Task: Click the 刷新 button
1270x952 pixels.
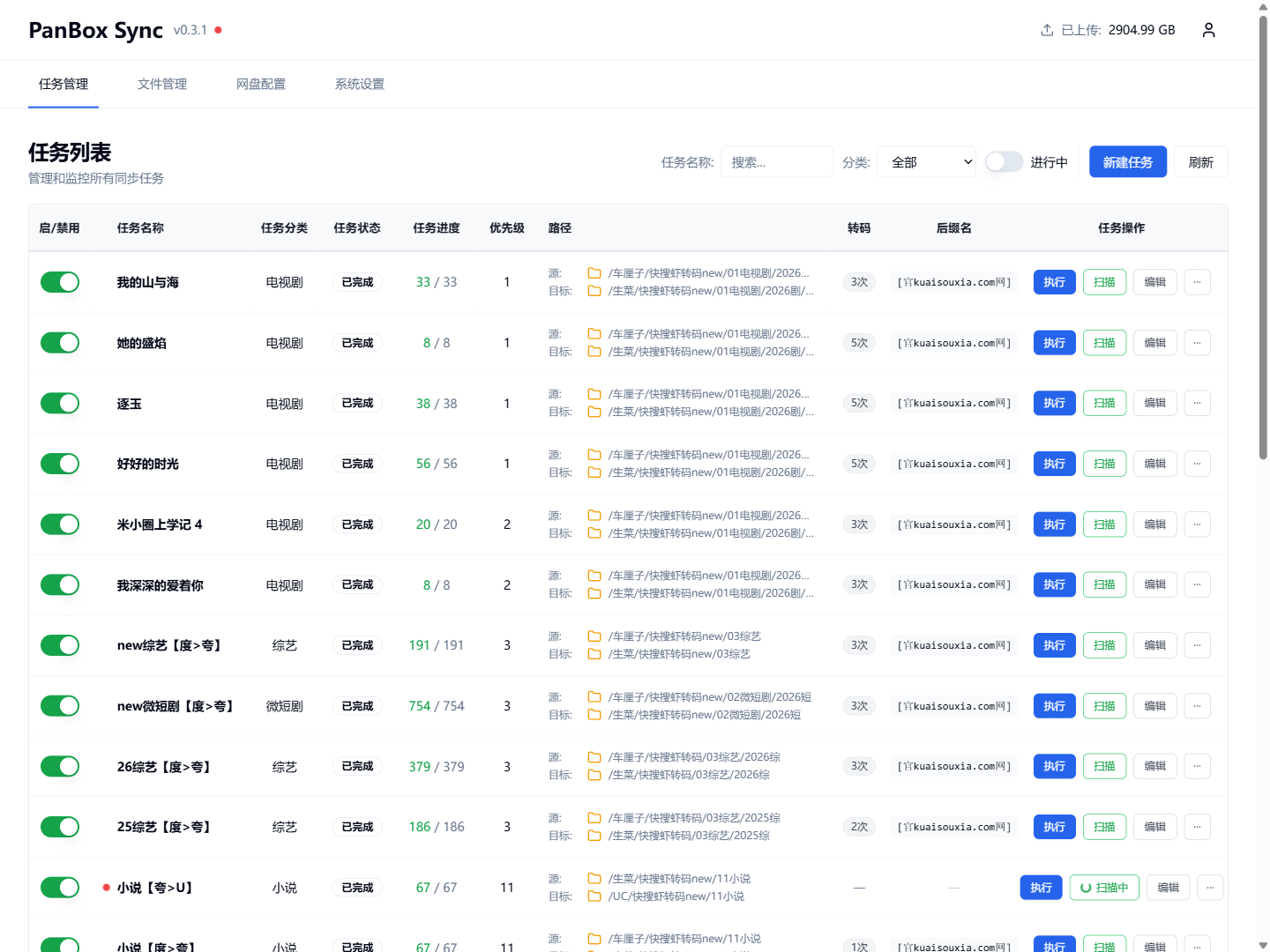Action: pos(1200,161)
